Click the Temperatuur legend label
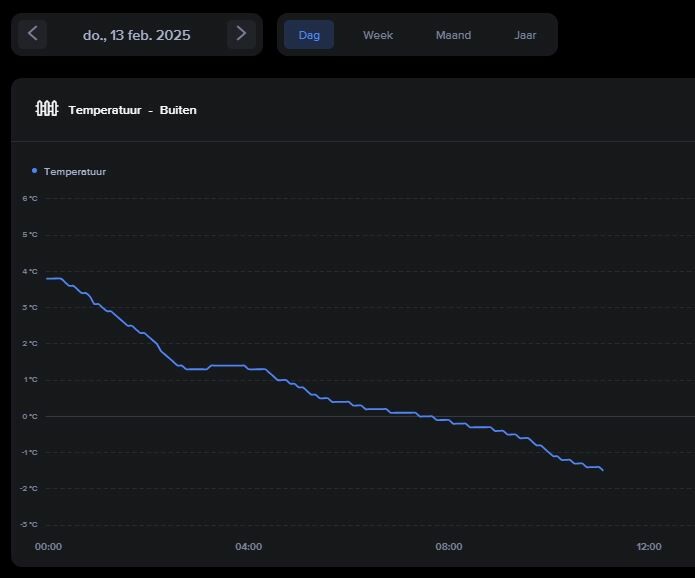The width and height of the screenshot is (695, 578). click(75, 172)
